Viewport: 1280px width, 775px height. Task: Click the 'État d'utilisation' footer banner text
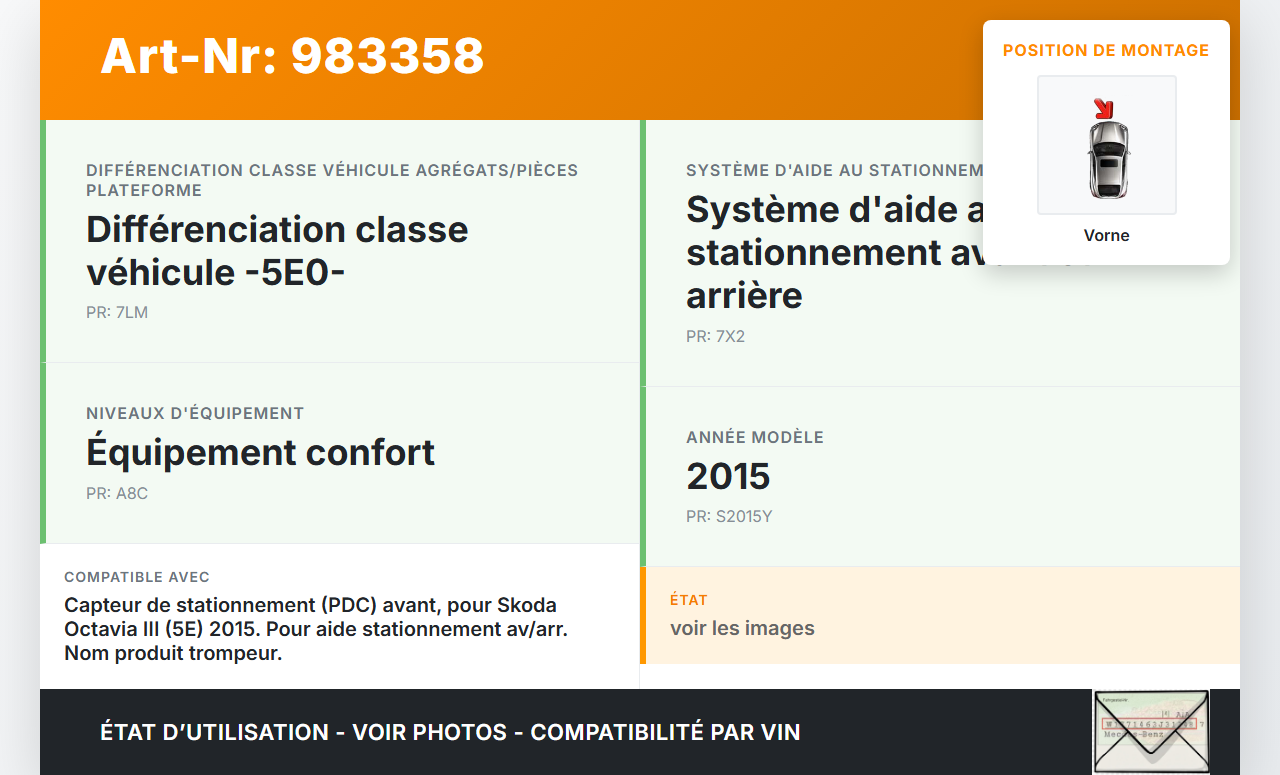click(x=450, y=732)
